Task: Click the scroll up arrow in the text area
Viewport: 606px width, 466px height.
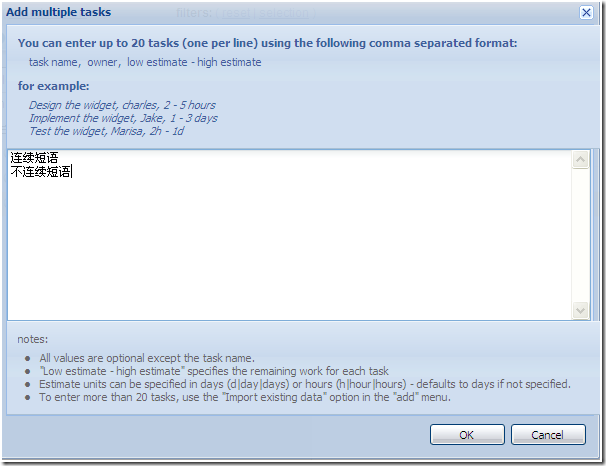Action: [x=580, y=160]
